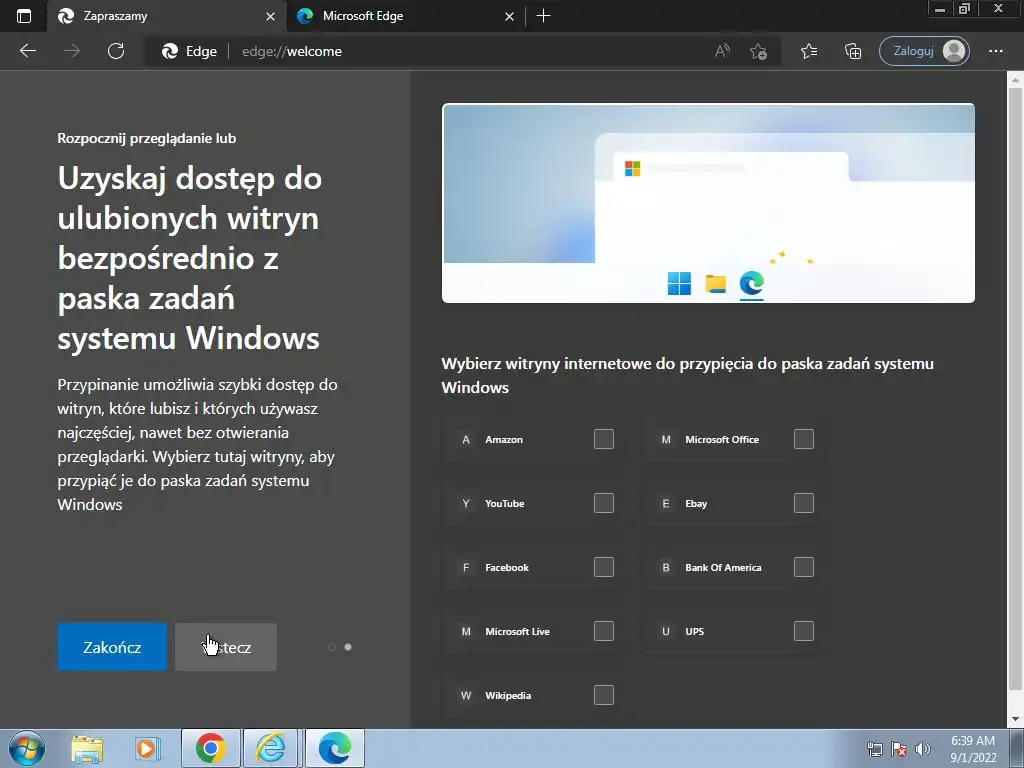Open the Favorites list icon

coord(808,51)
